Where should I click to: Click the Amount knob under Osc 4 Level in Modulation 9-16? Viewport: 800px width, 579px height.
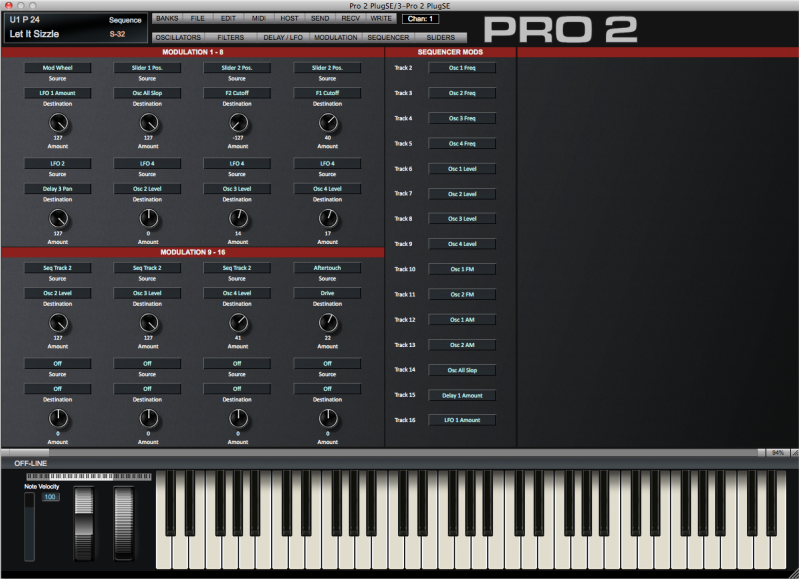[x=238, y=323]
